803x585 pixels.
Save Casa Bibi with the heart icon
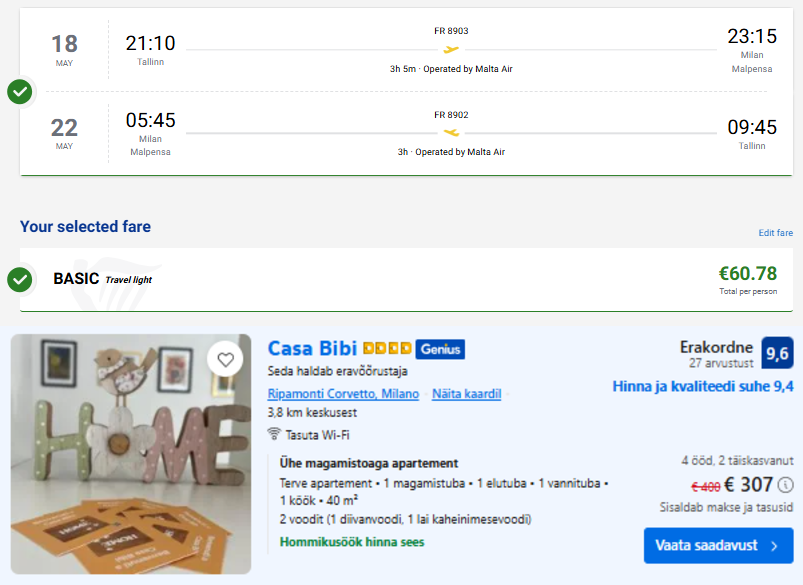coord(225,360)
